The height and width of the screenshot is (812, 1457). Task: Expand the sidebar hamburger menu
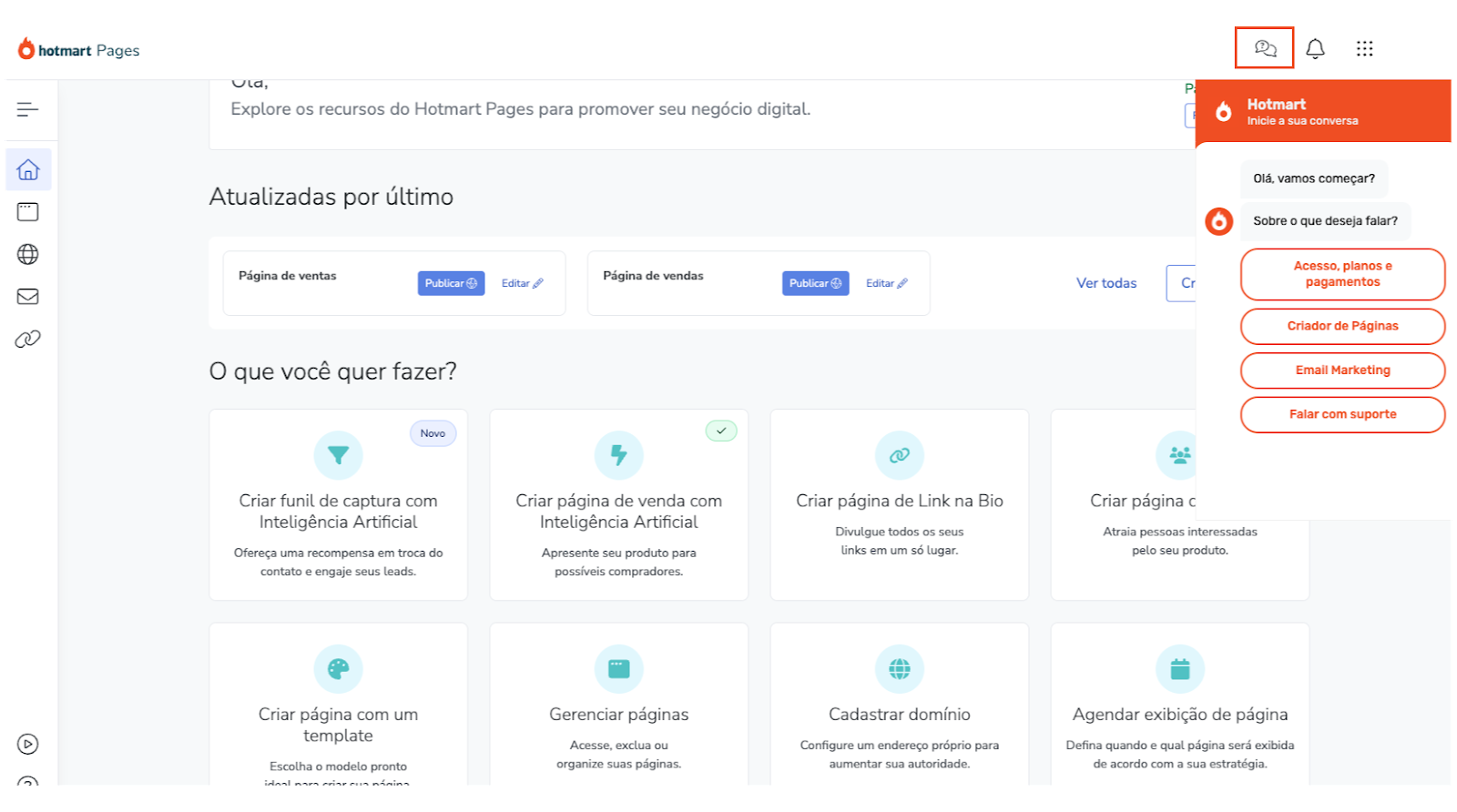[x=27, y=109]
